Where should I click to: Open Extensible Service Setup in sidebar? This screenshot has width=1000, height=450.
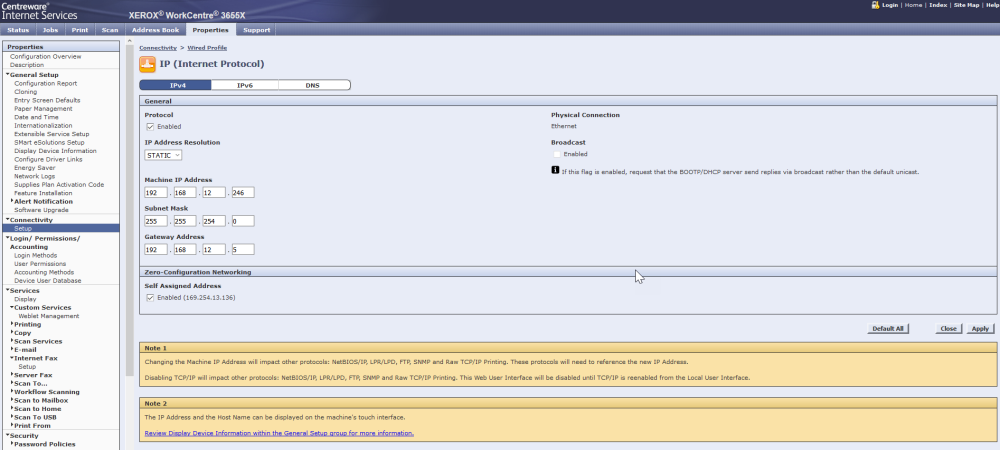coord(52,134)
